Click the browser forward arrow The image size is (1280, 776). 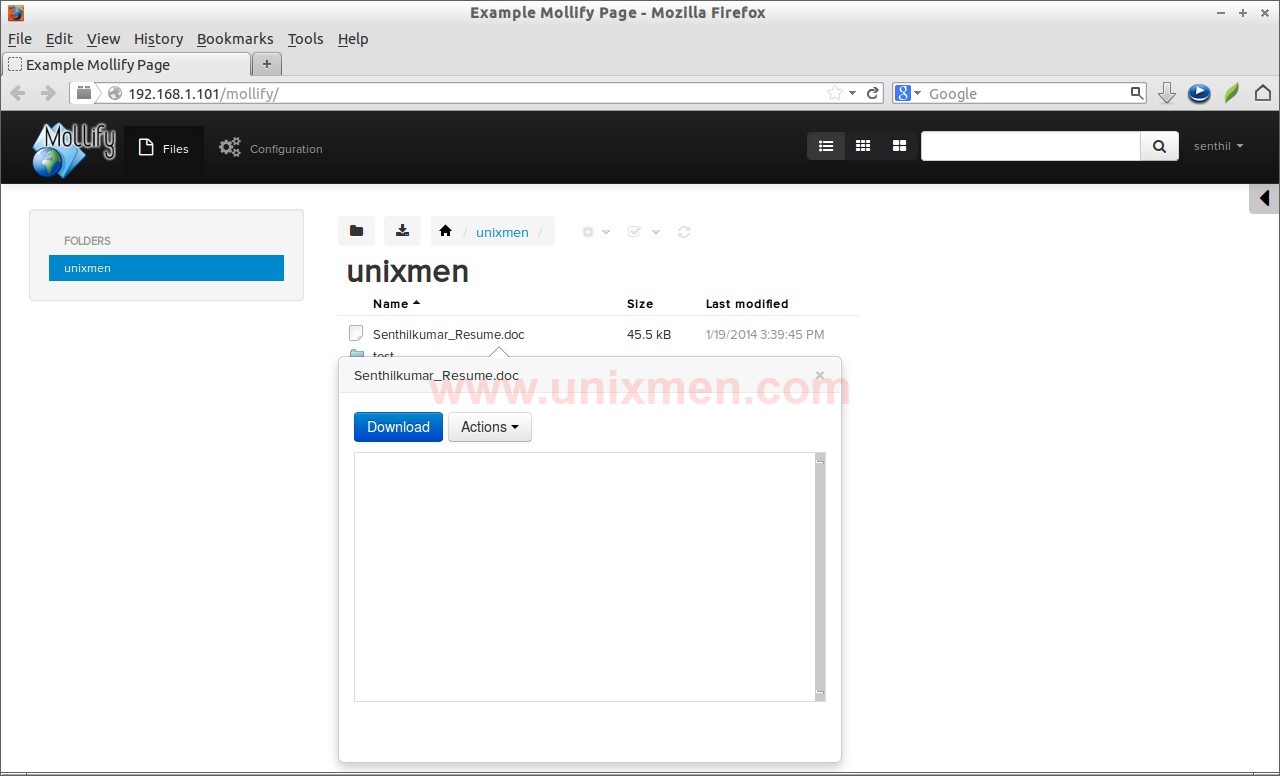tap(48, 93)
